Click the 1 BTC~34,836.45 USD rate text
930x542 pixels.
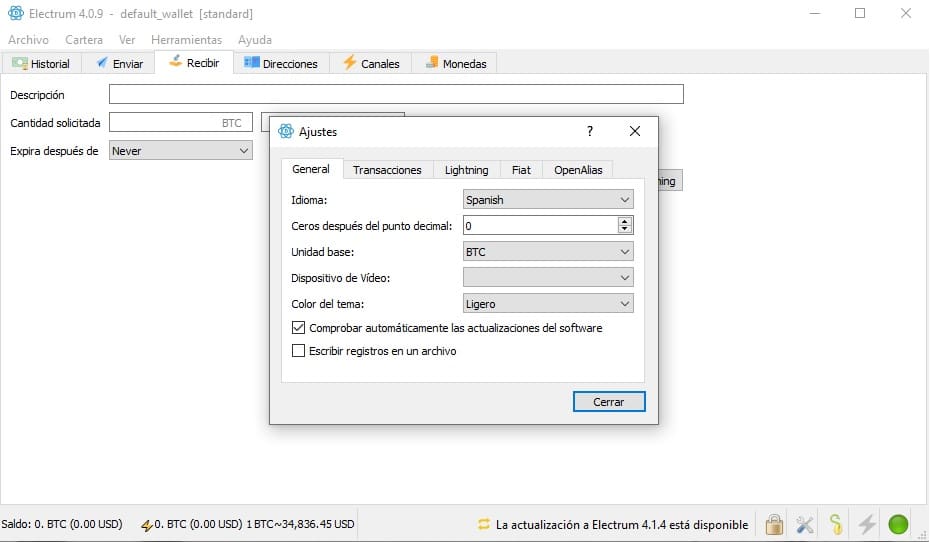coord(300,524)
